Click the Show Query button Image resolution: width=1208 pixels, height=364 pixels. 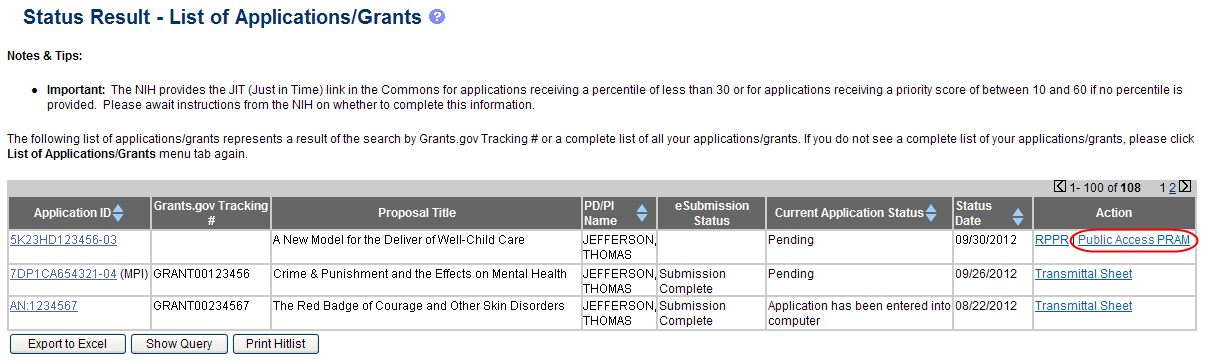coord(179,344)
